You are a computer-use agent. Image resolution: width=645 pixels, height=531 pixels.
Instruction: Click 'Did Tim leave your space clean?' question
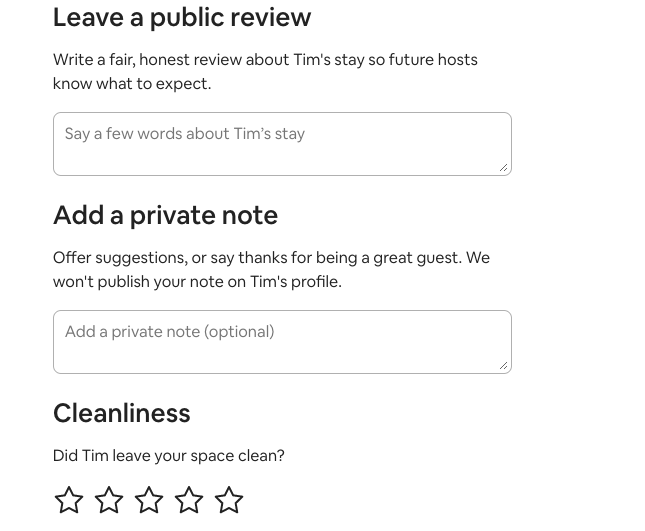[x=168, y=456]
